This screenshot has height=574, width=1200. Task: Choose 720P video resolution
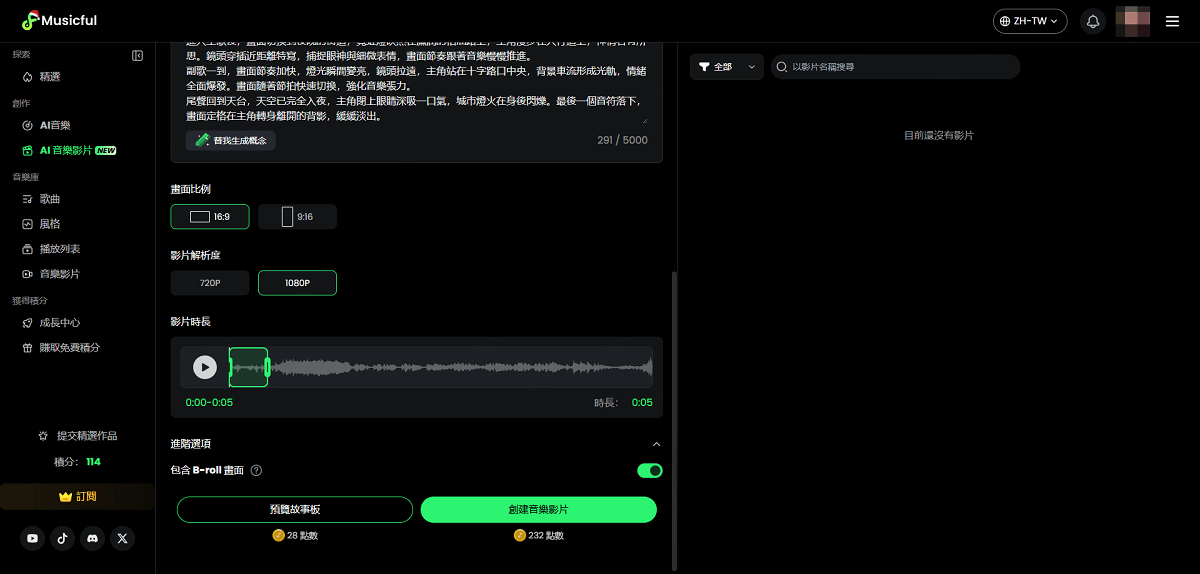coord(210,283)
